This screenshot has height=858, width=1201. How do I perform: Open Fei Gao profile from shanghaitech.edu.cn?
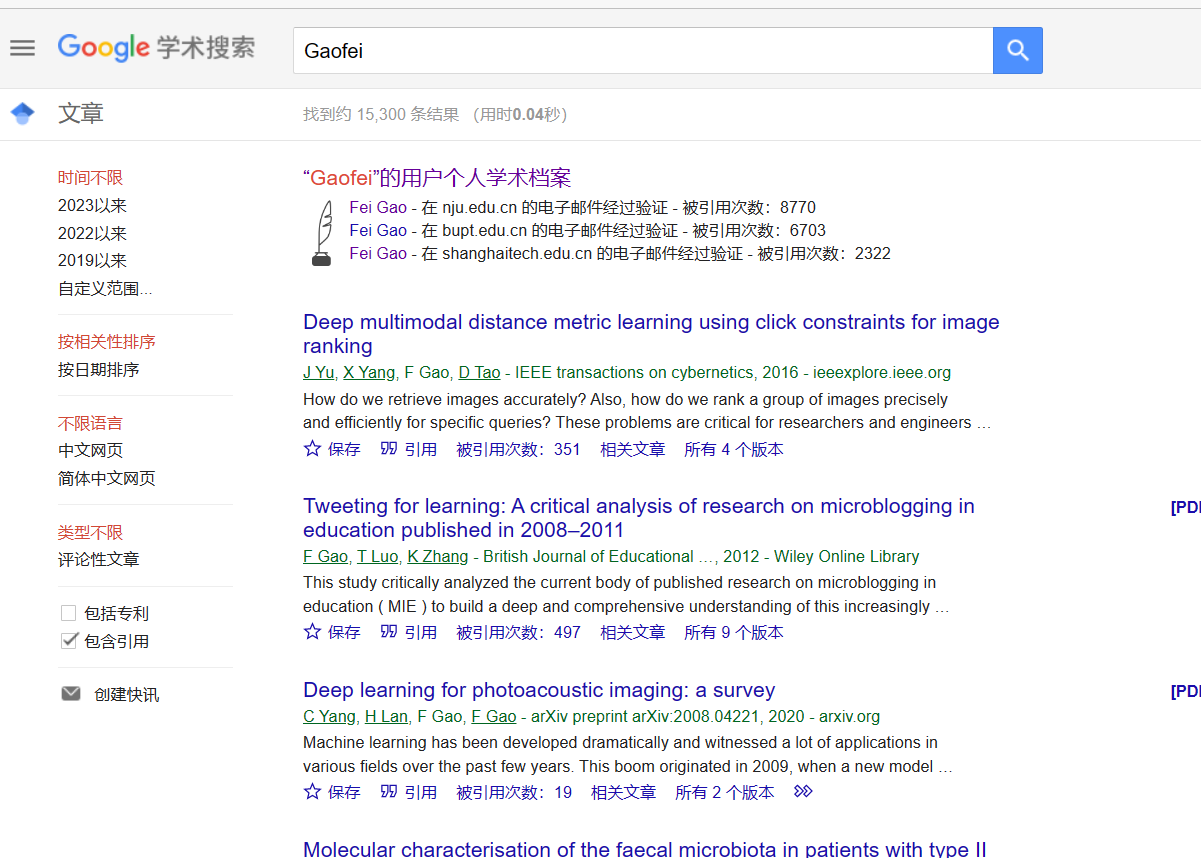(378, 254)
